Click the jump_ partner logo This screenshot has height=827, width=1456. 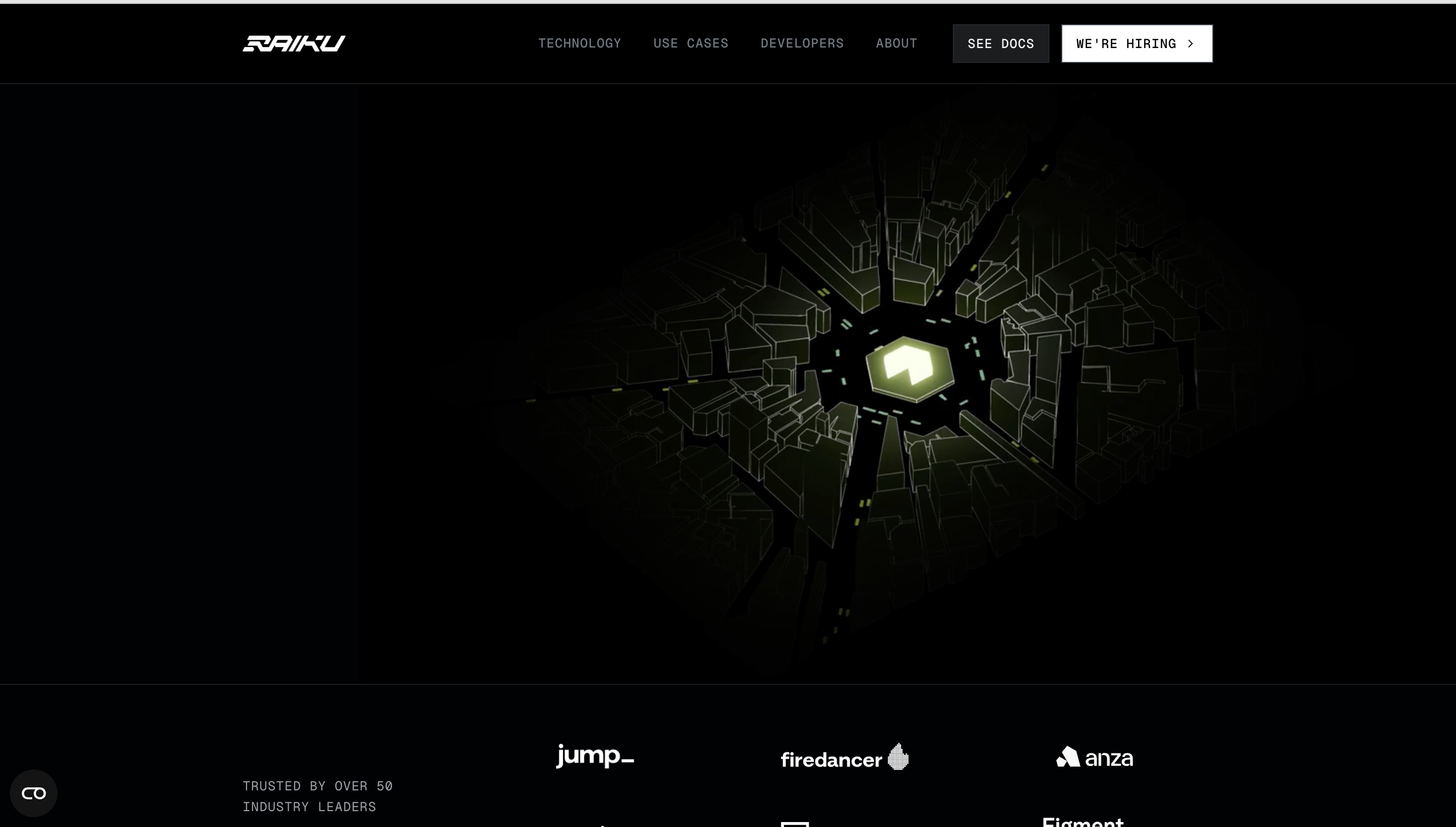595,756
